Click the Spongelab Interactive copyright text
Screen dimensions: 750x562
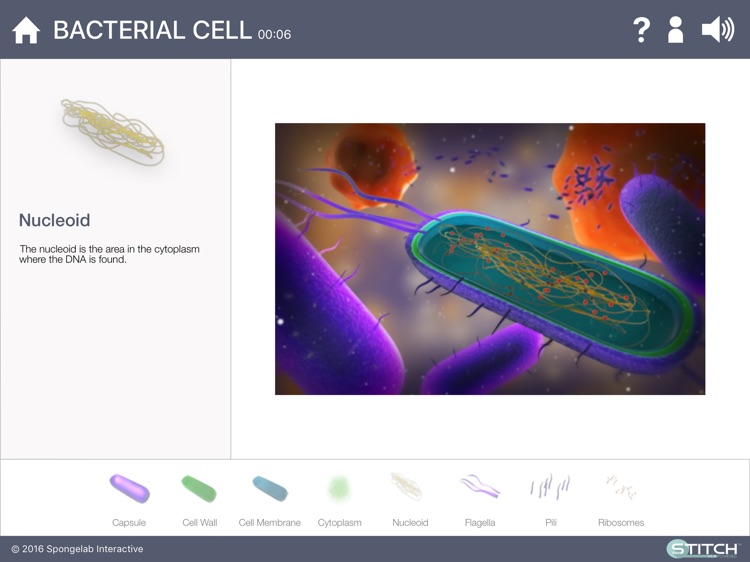[77, 549]
